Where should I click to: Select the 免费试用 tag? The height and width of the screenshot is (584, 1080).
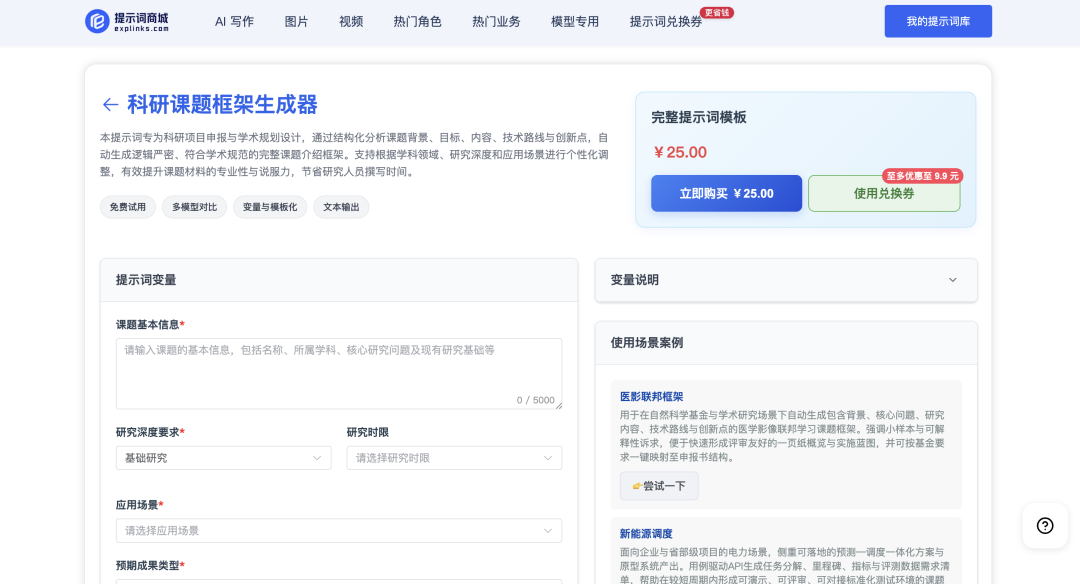(x=127, y=207)
